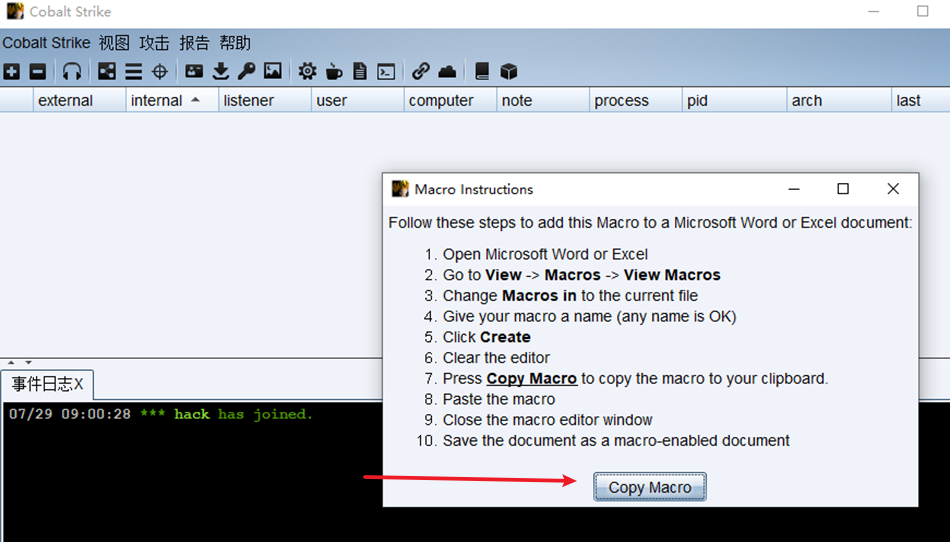Screen dimensions: 950x542
Task: Open the 帮助 (Help) menu
Action: pyautogui.click(x=235, y=43)
